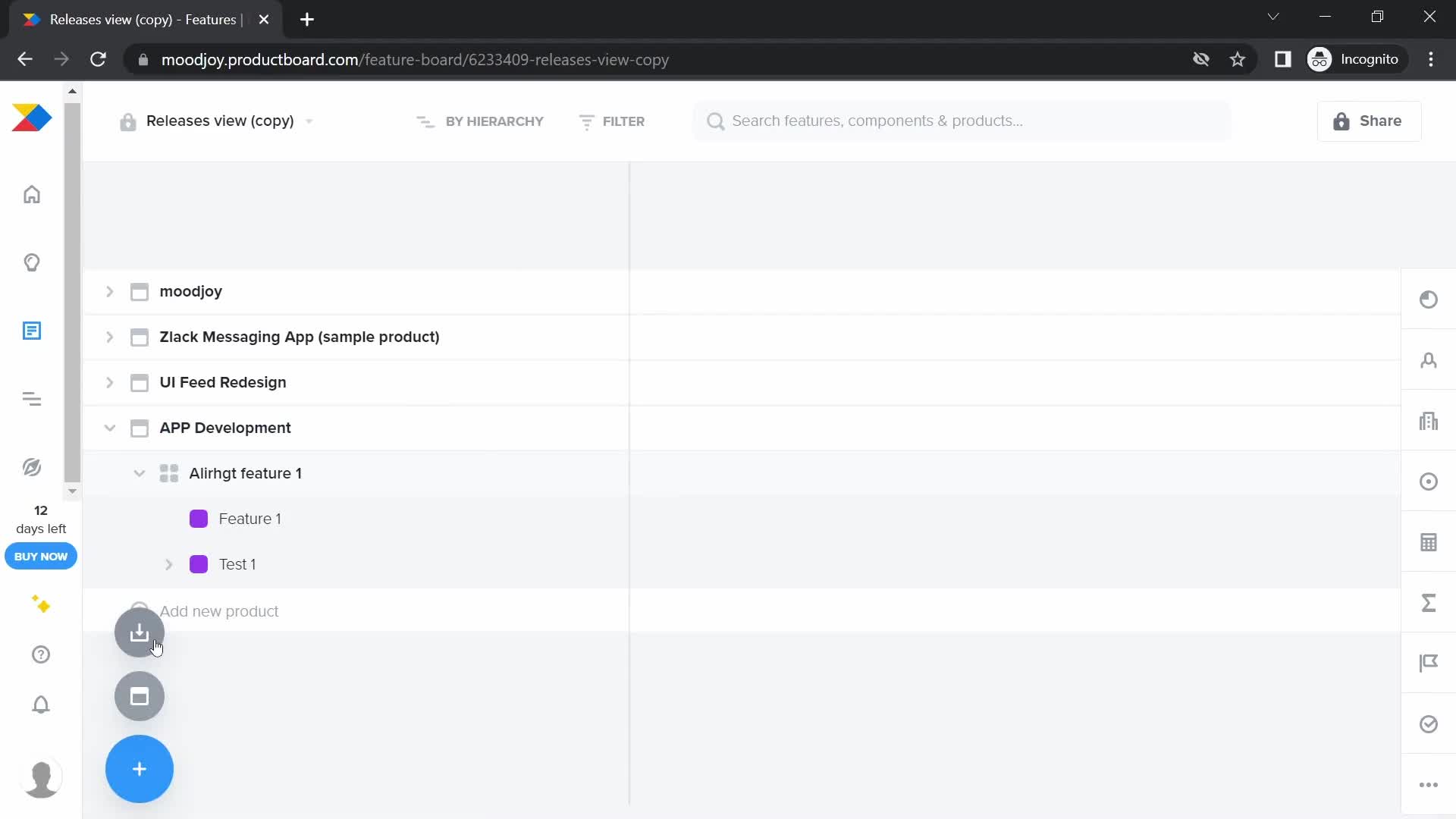The height and width of the screenshot is (819, 1456).
Task: Open the Productboard logo home
Action: point(32,118)
